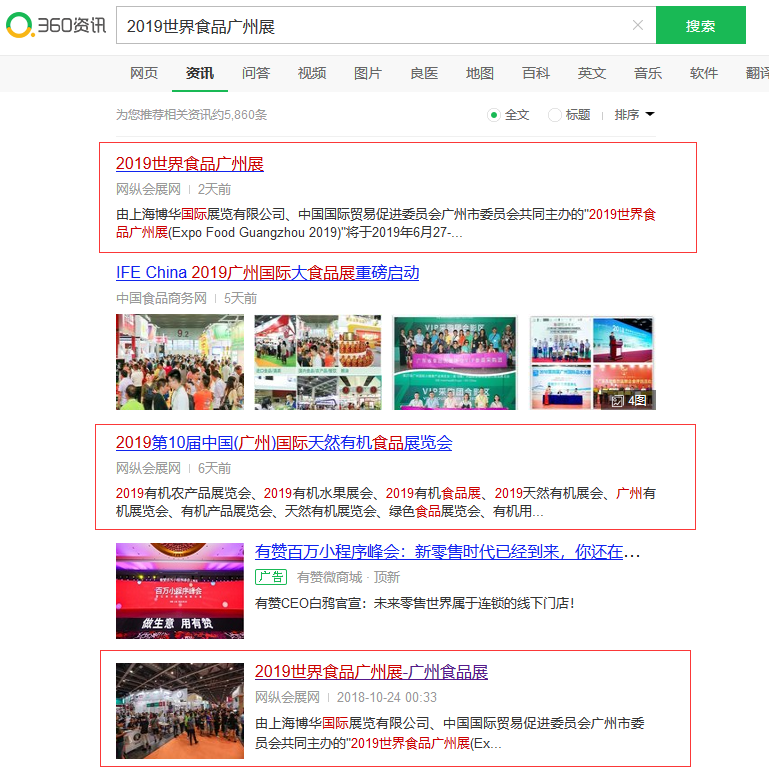Screen dimensions: 769x774
Task: Open IFE China 2019广州国际大食品展重磅启动 link
Action: click(268, 273)
